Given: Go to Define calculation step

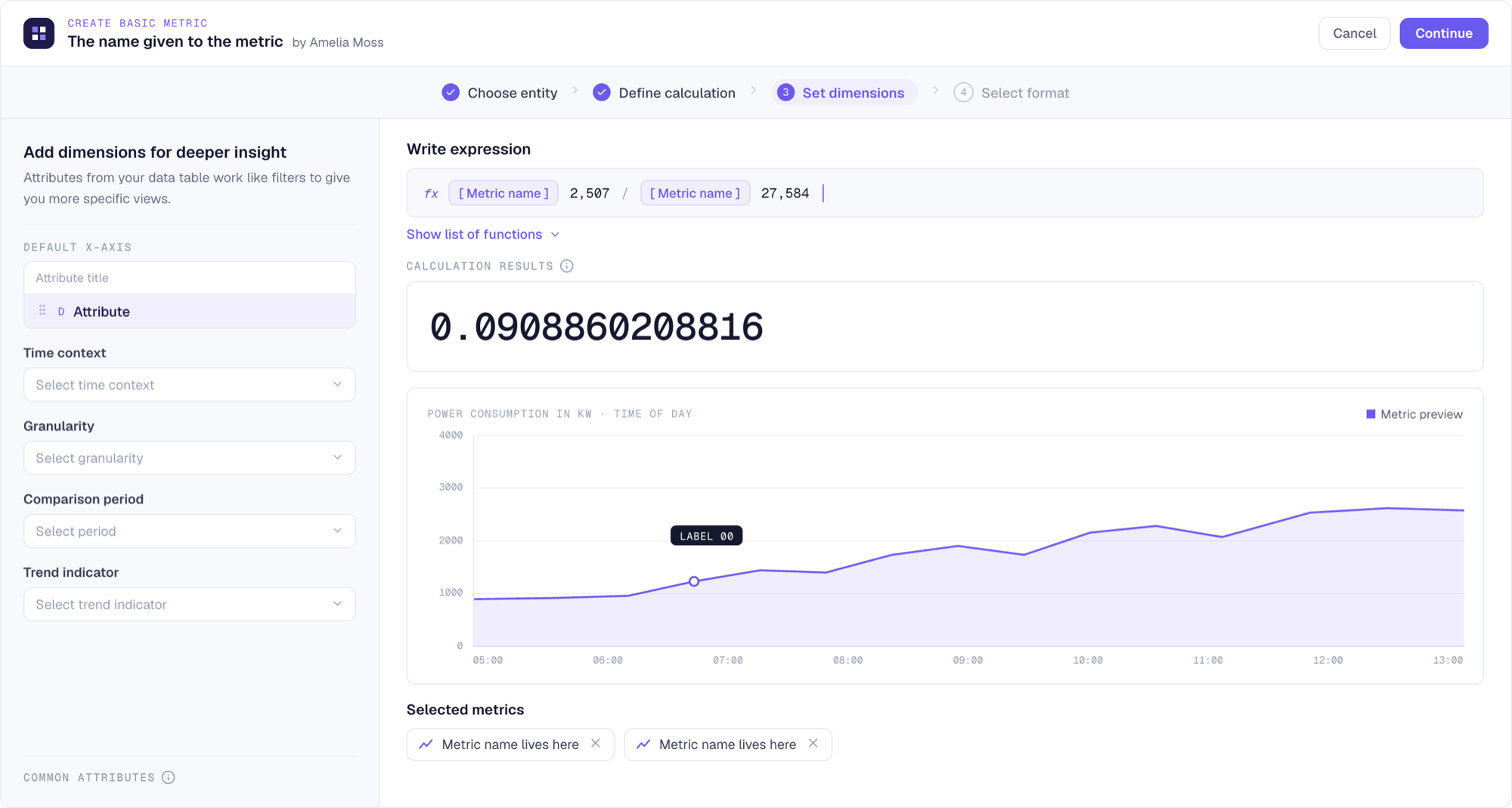Looking at the screenshot, I should click(665, 92).
